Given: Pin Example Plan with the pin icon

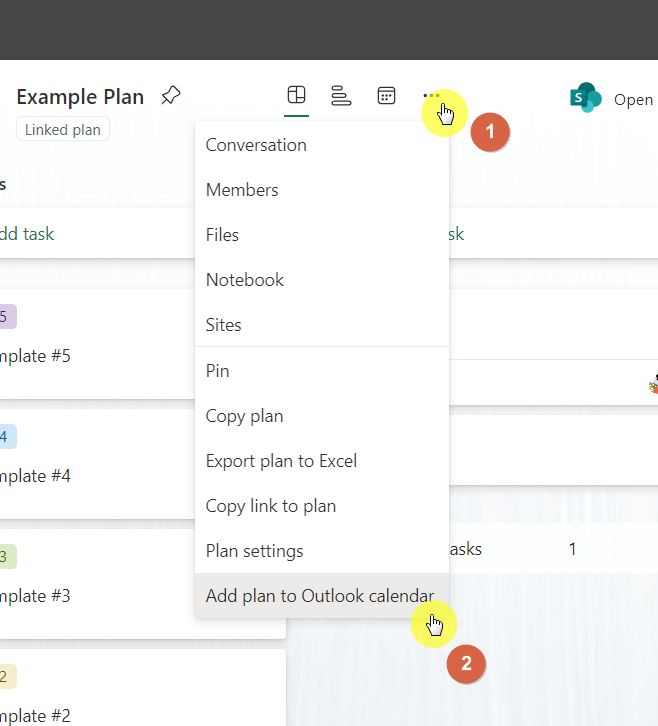Looking at the screenshot, I should tap(171, 95).
